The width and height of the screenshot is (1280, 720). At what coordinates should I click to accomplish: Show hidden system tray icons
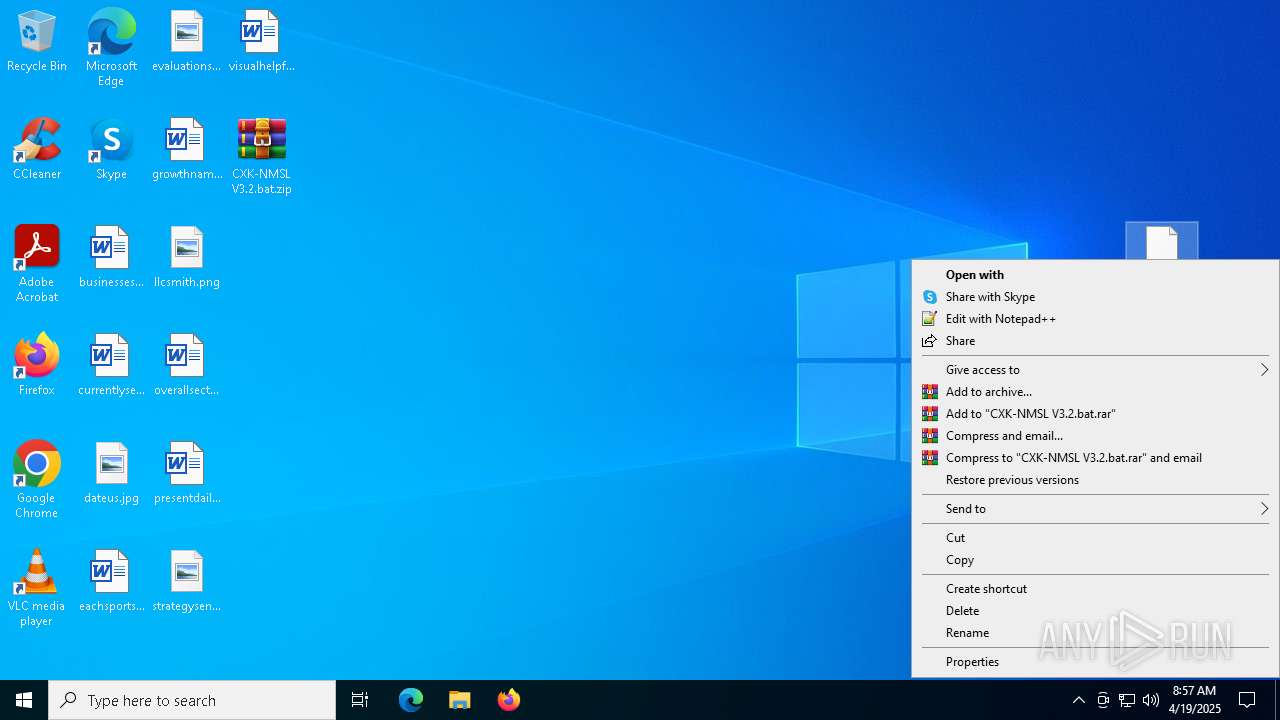[1078, 700]
